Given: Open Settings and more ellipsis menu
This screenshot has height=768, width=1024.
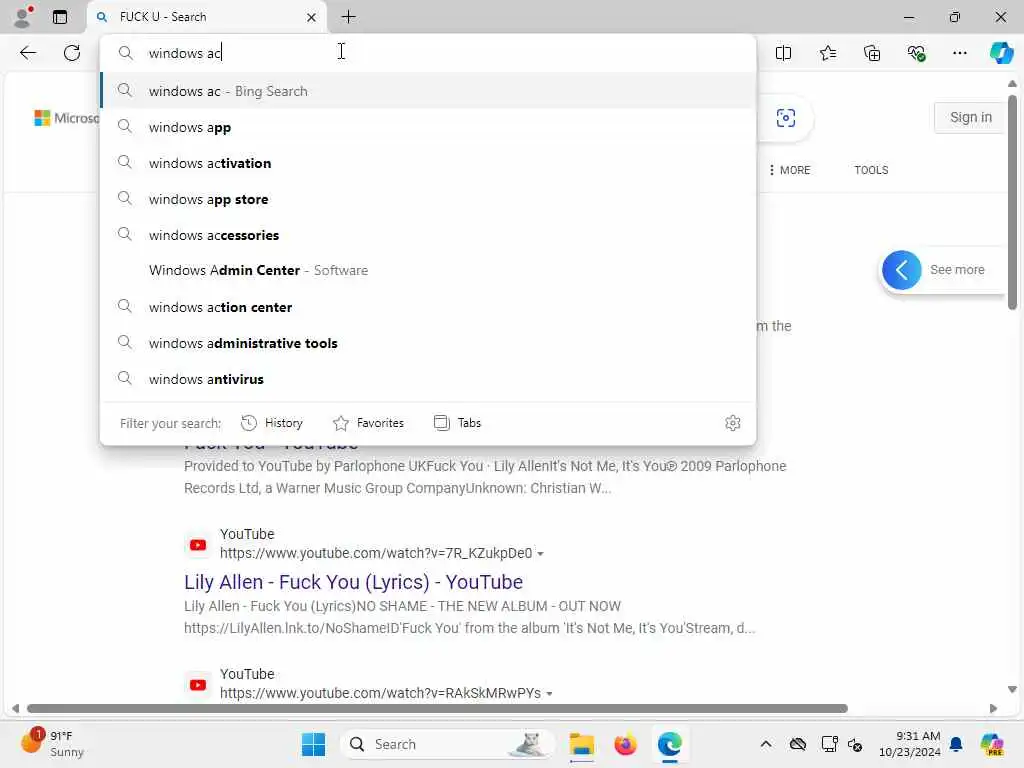Looking at the screenshot, I should (x=959, y=53).
